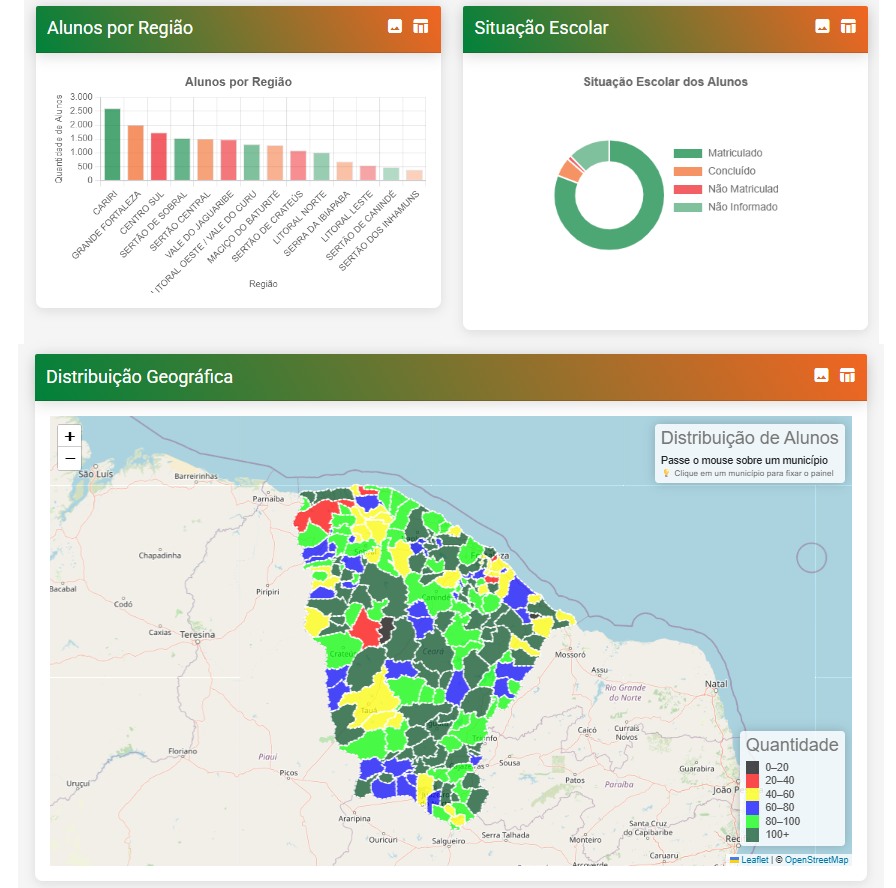896x888 pixels.
Task: Toggle Matriculado legend item in donut chart
Action: 734,153
